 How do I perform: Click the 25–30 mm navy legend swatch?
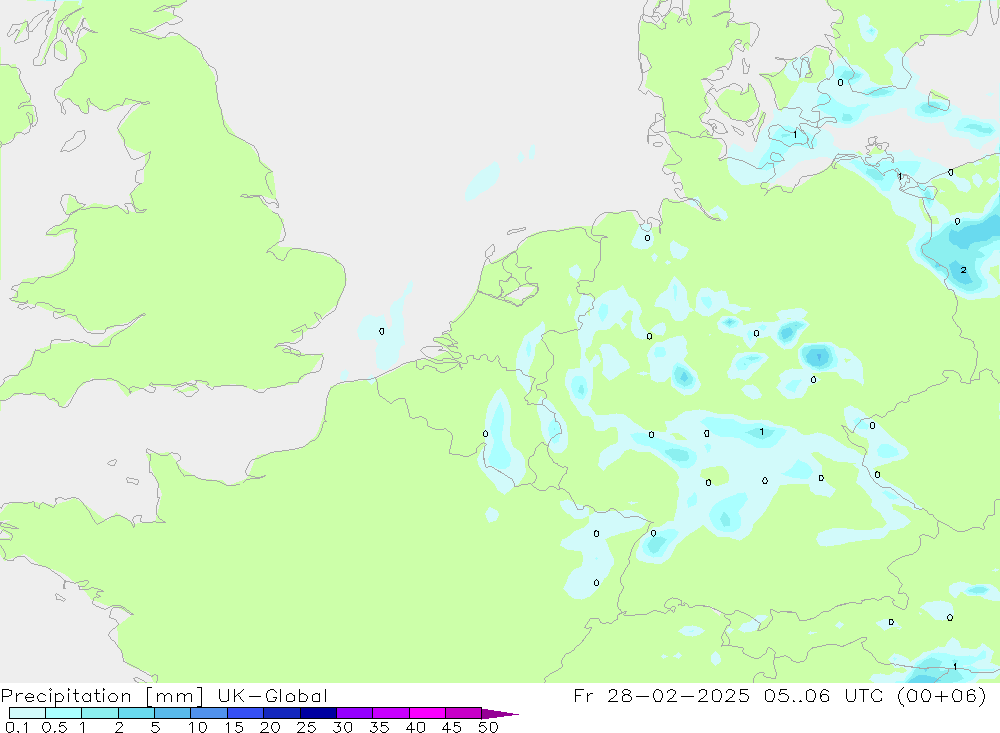pos(318,713)
